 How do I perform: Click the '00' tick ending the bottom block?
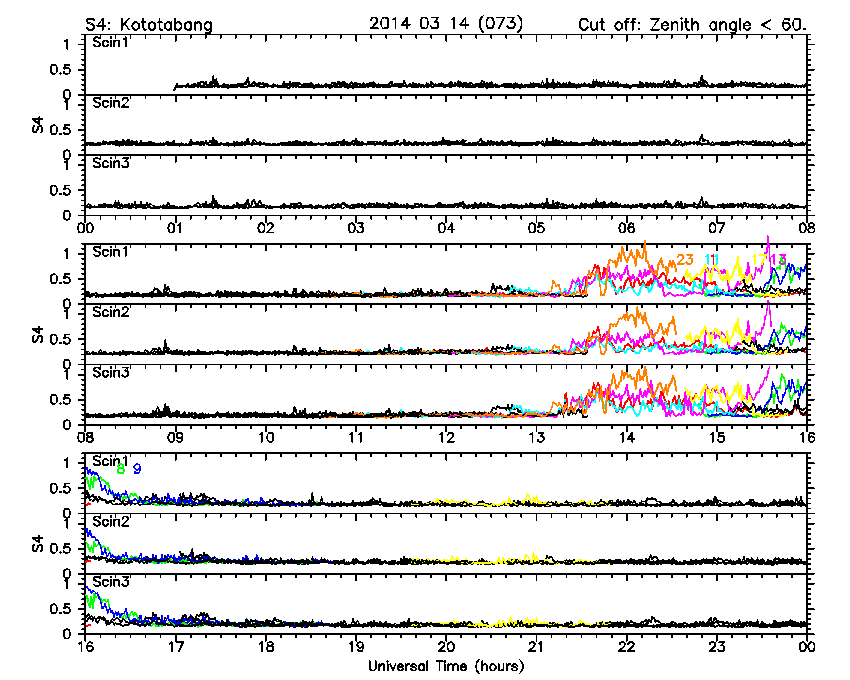(x=807, y=646)
